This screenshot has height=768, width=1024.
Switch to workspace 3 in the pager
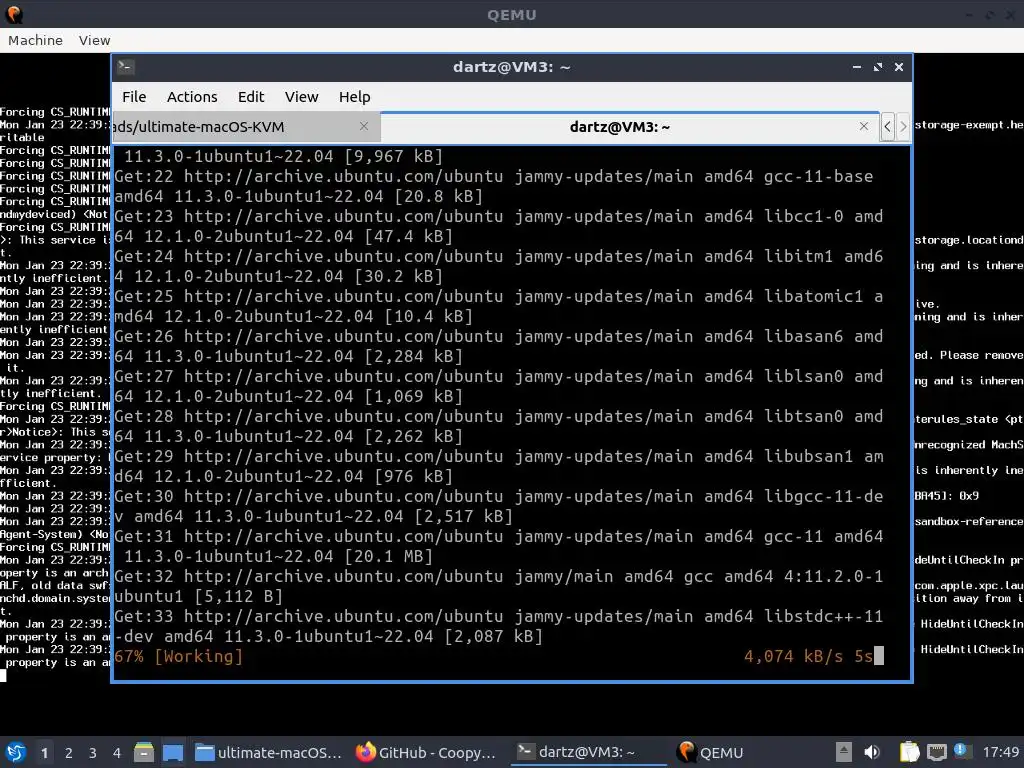coord(93,753)
